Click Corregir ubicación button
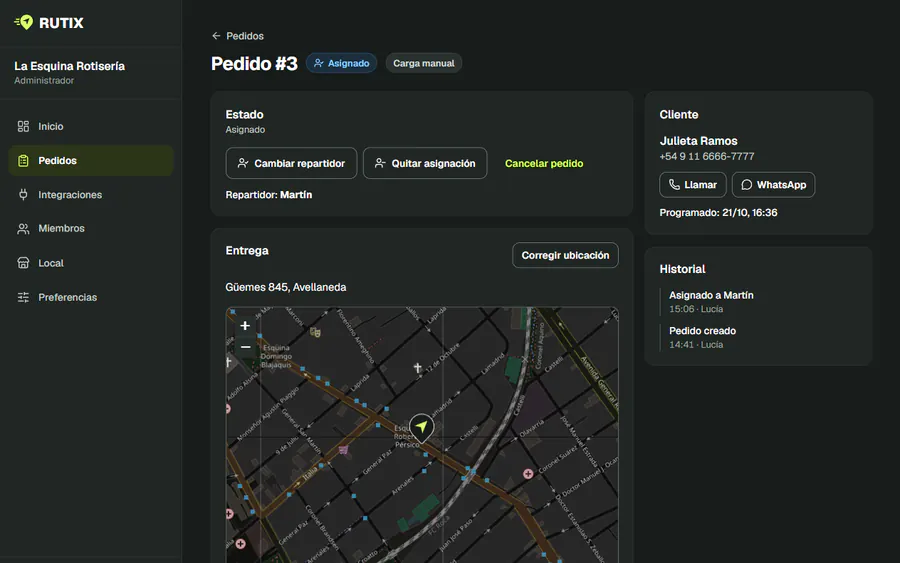The image size is (900, 563). coord(565,255)
